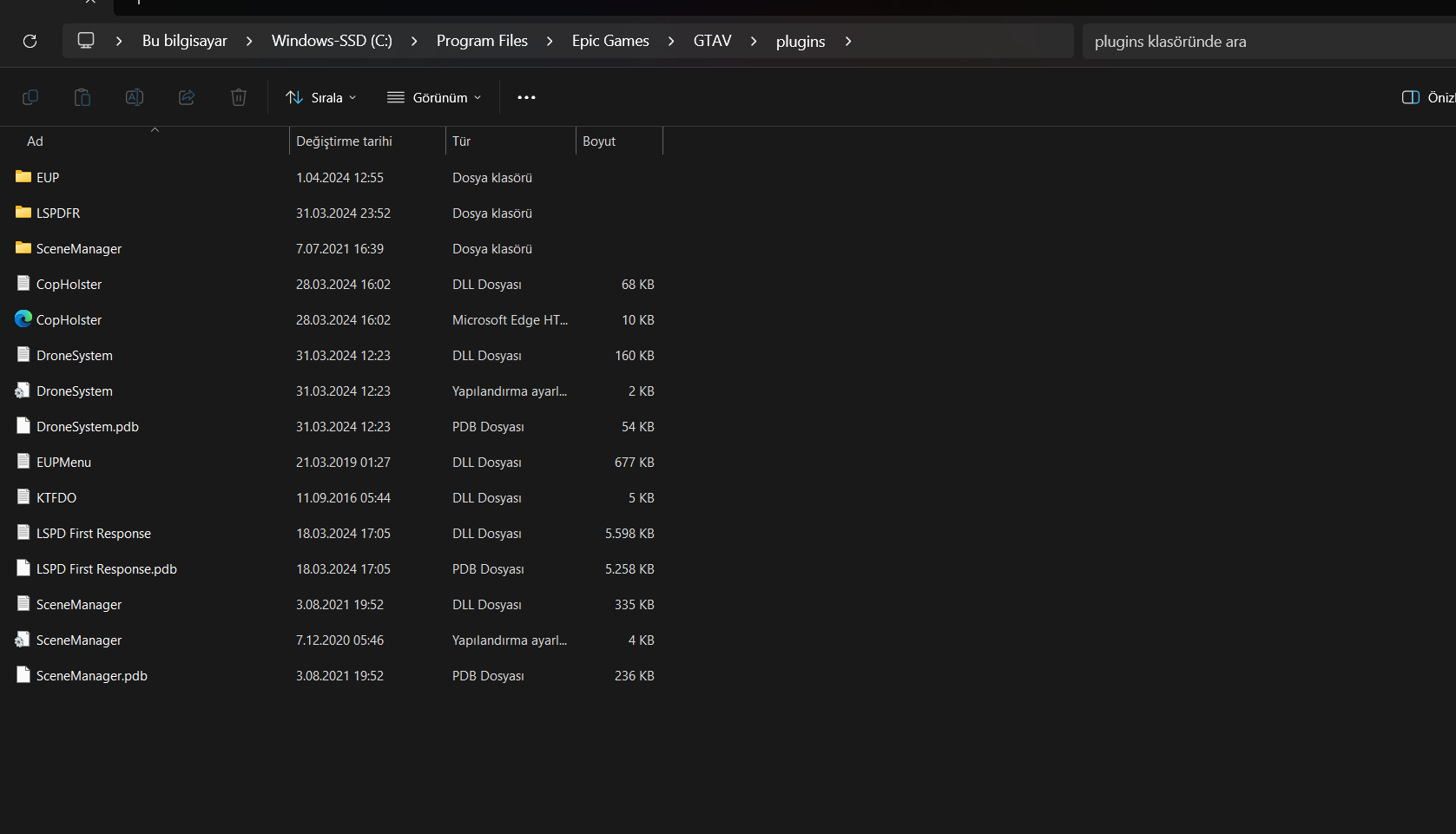Select the LSPDFR folder
The image size is (1456, 834).
[x=58, y=213]
